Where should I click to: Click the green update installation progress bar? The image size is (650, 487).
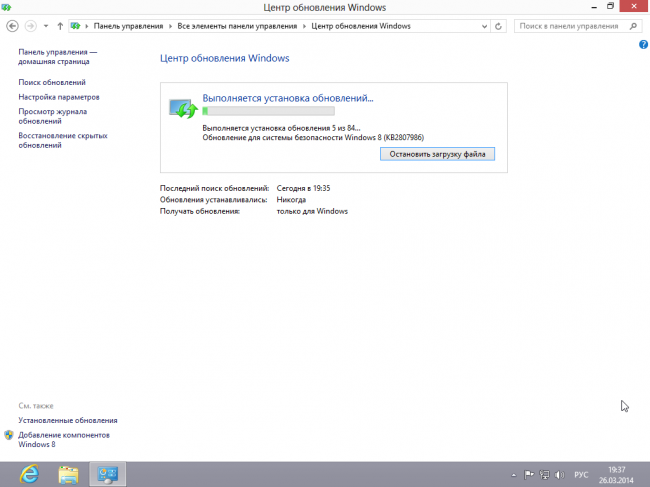[x=268, y=111]
